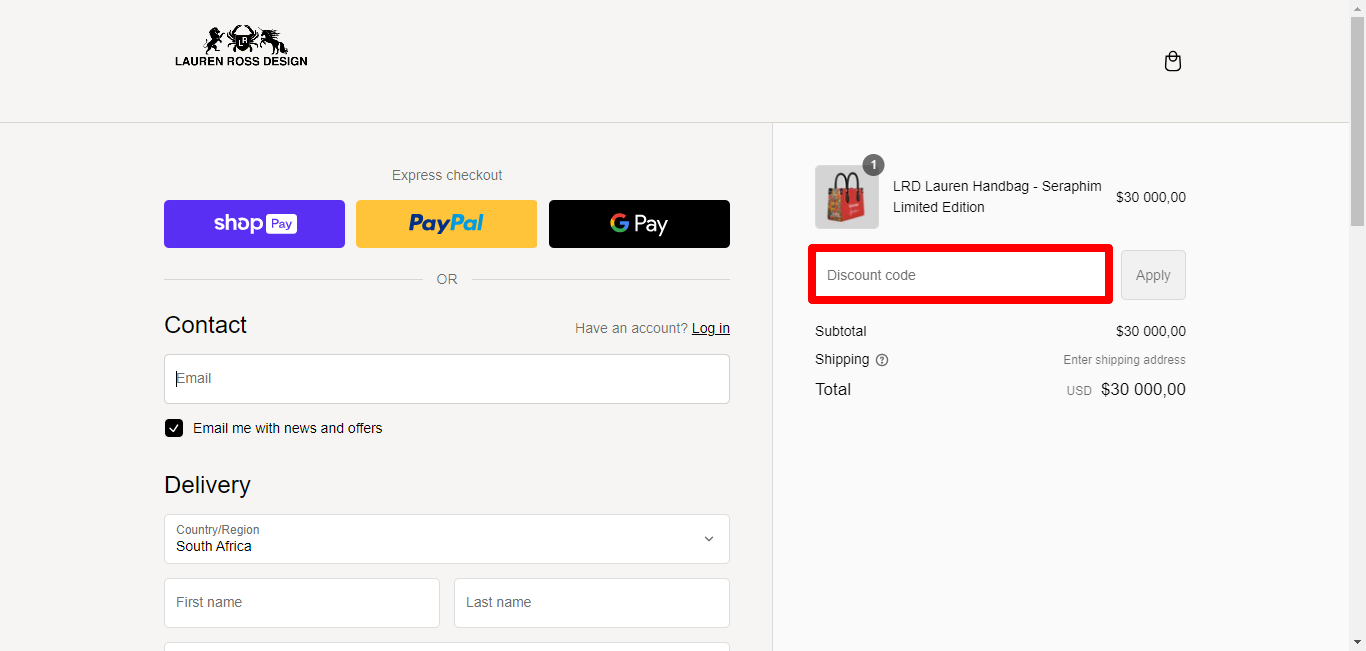Click the handbag product thumbnail
The height and width of the screenshot is (651, 1366).
(x=846, y=198)
